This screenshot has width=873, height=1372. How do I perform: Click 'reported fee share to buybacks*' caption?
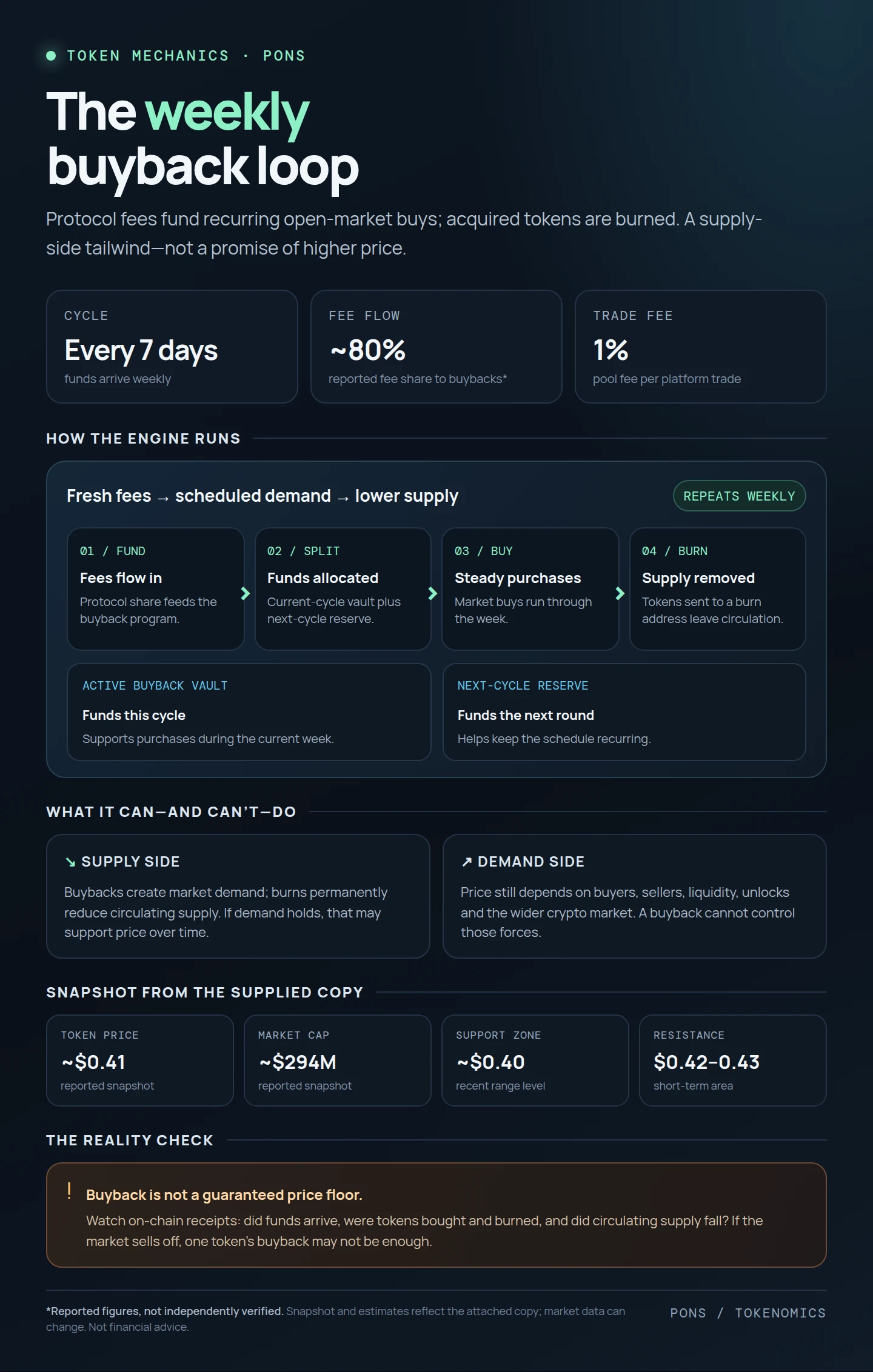[x=418, y=379]
